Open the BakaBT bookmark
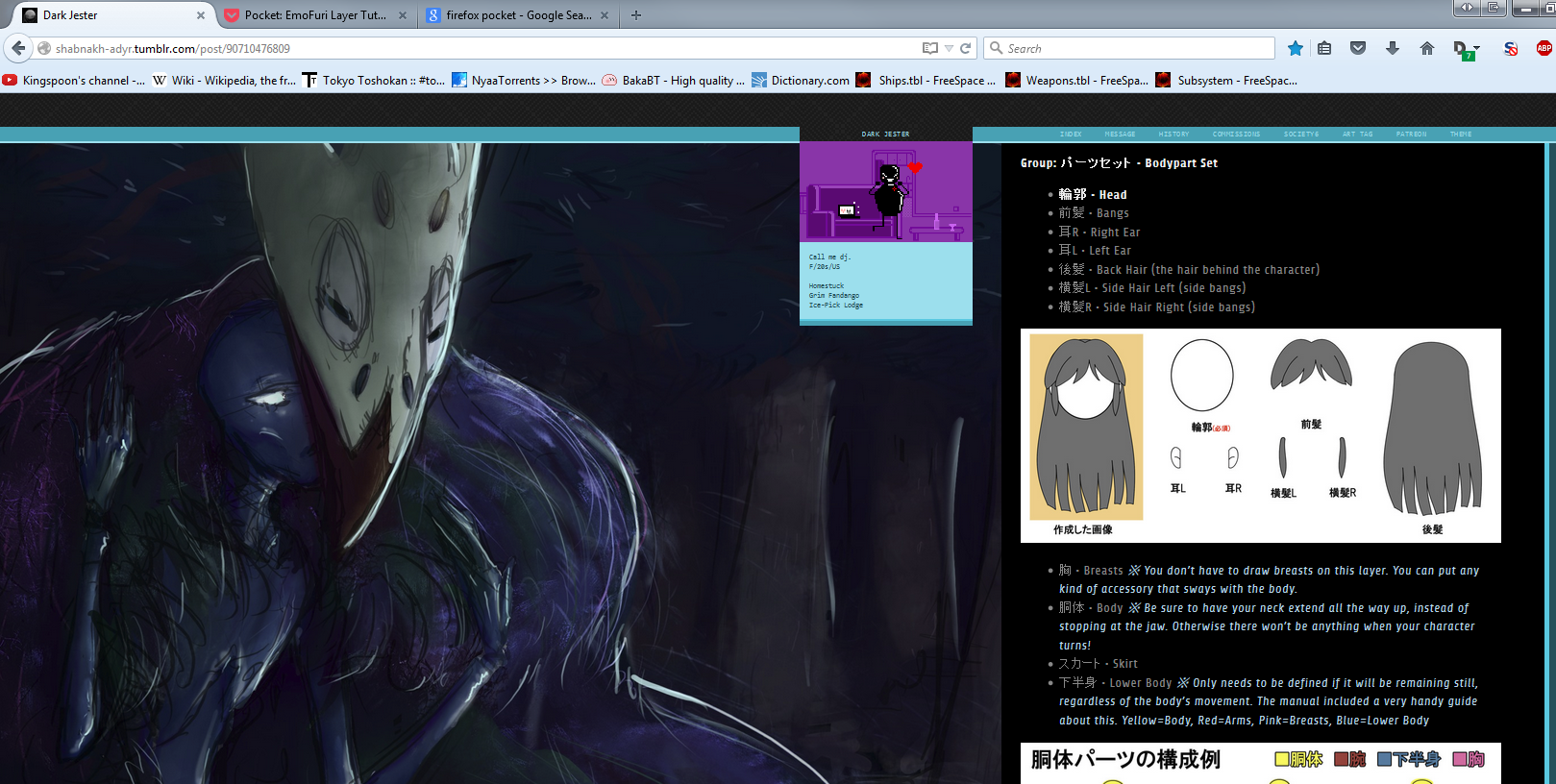 pos(673,81)
